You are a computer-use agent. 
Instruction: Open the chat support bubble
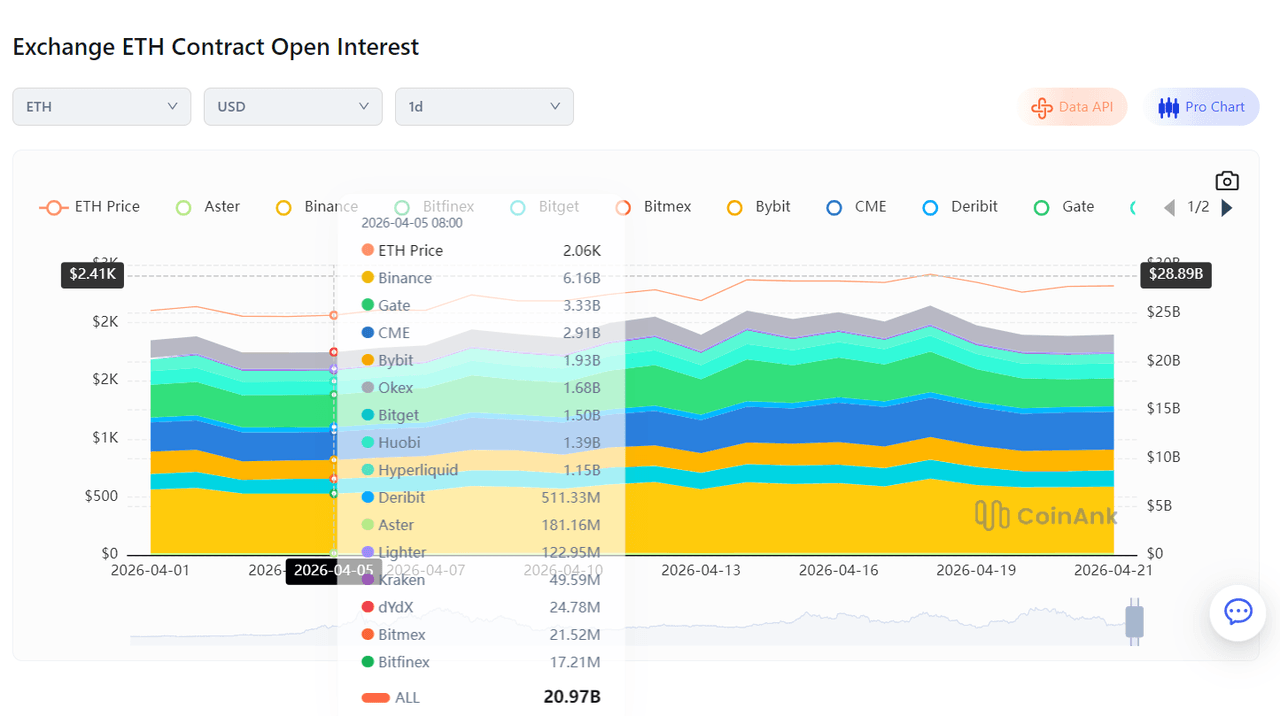(1238, 612)
